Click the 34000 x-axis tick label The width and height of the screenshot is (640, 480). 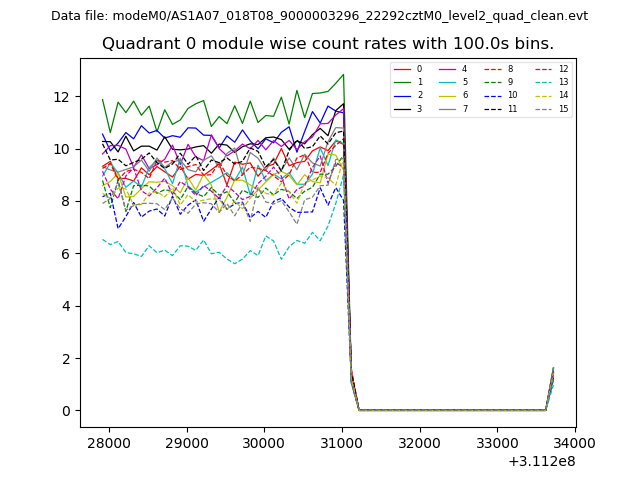tap(574, 442)
